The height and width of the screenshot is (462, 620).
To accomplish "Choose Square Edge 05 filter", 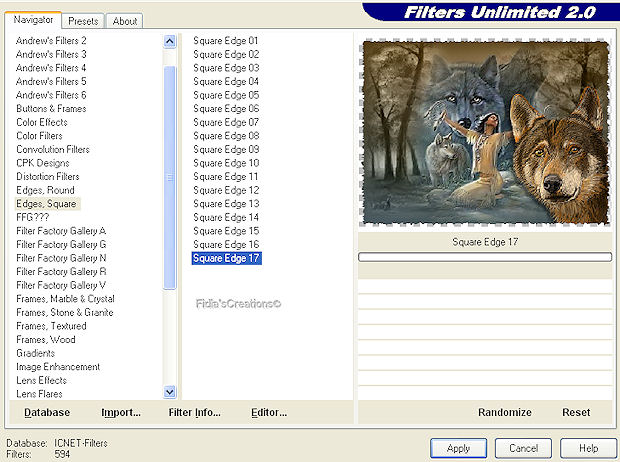I will [226, 95].
